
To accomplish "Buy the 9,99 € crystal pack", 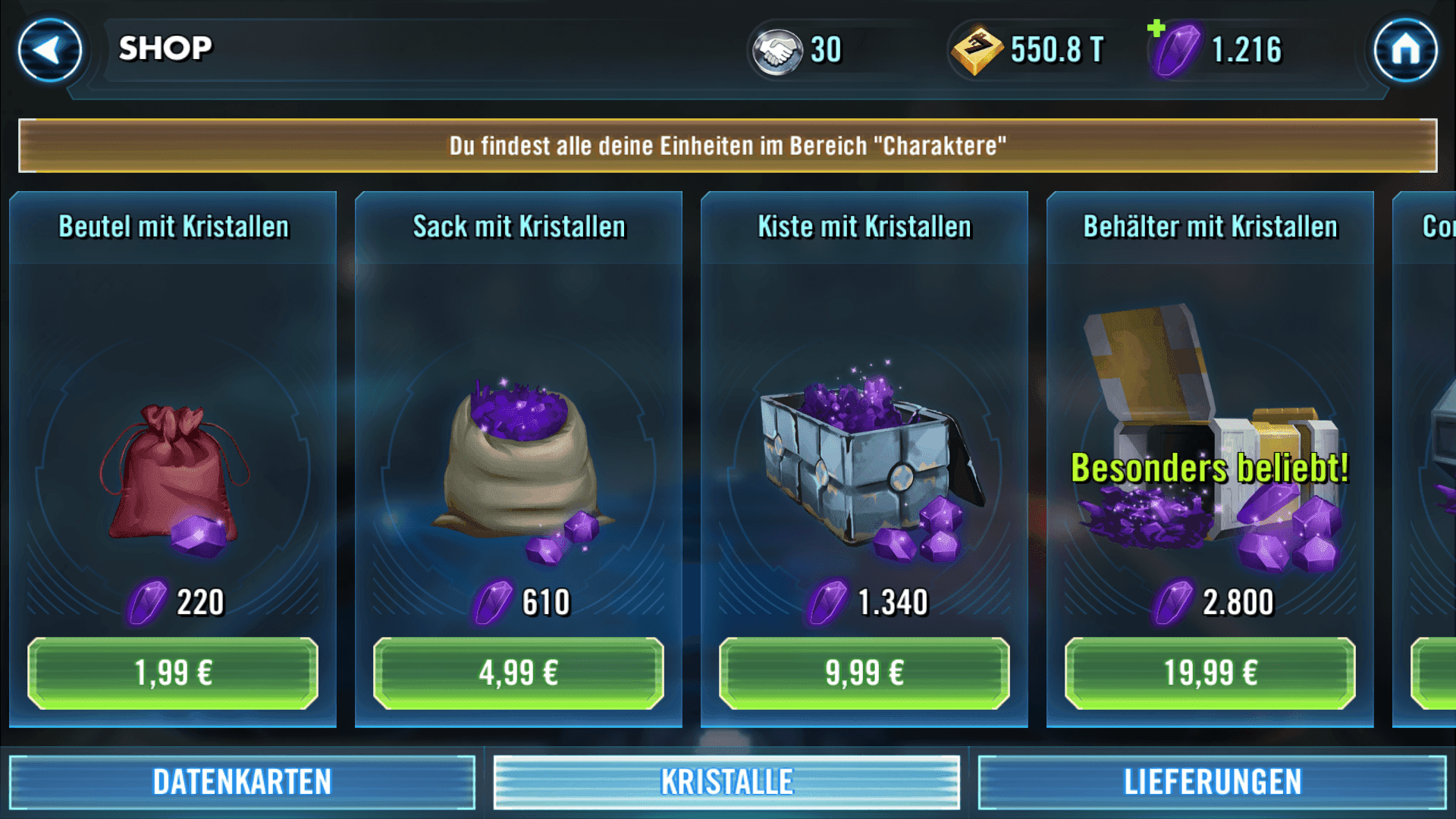I will 864,673.
